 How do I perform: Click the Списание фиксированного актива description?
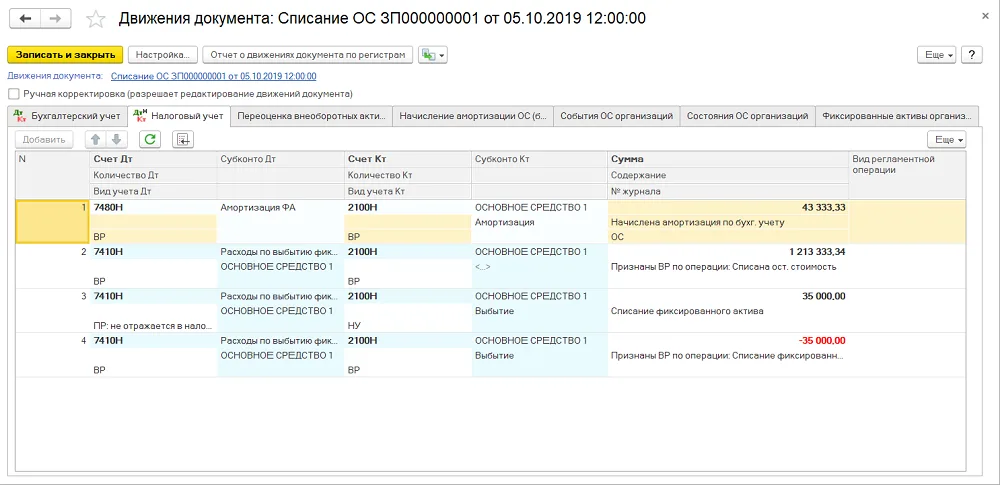click(x=687, y=311)
